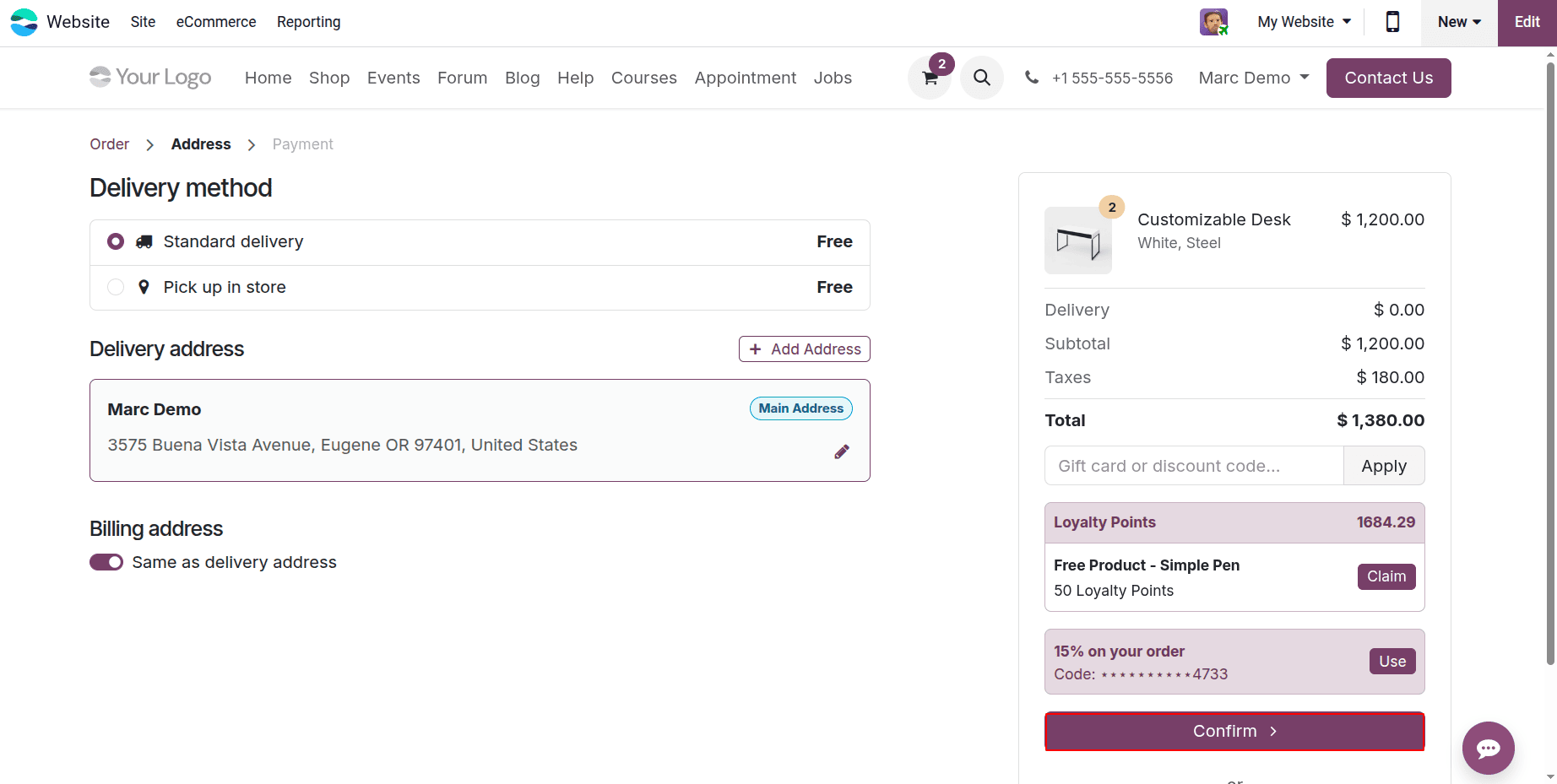1557x784 pixels.
Task: Click the Add Address button
Action: pos(805,349)
